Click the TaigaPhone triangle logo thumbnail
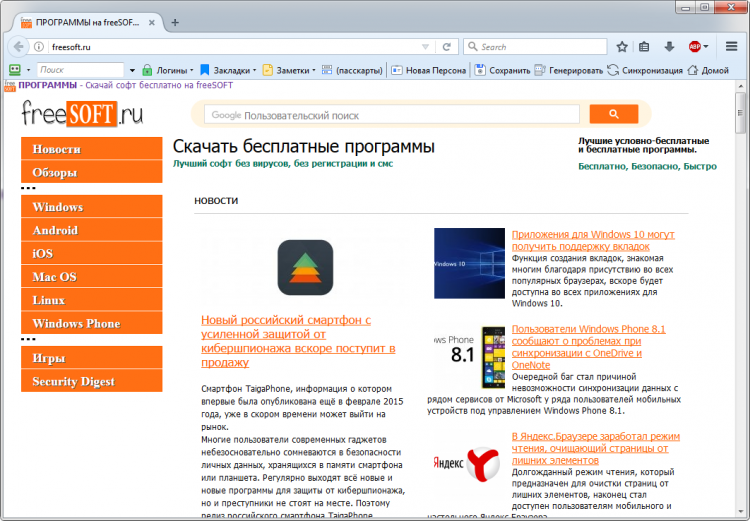Screen dimensions: 750x521 coord(305,267)
